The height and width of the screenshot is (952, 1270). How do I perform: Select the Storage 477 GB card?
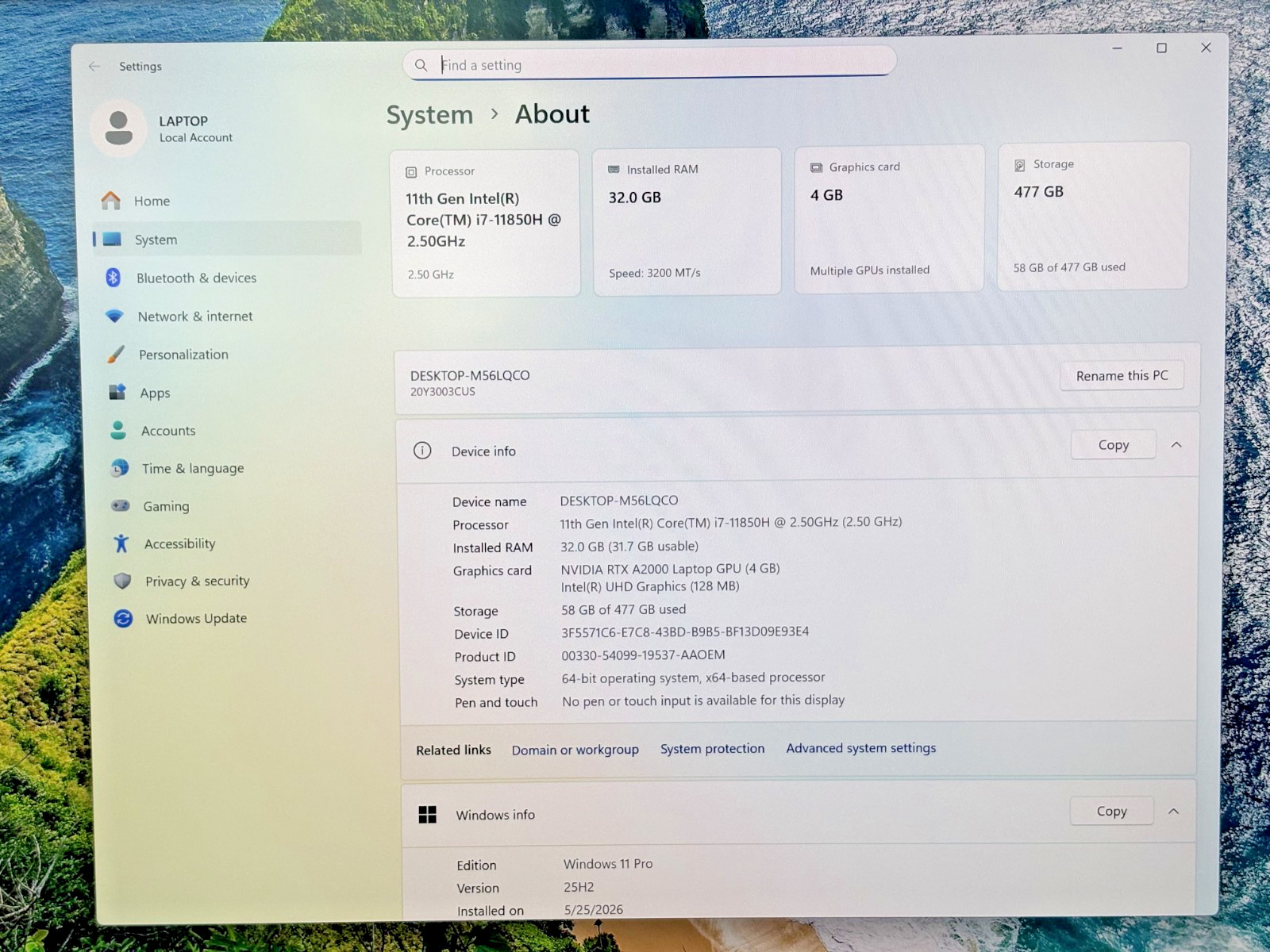pos(1093,215)
